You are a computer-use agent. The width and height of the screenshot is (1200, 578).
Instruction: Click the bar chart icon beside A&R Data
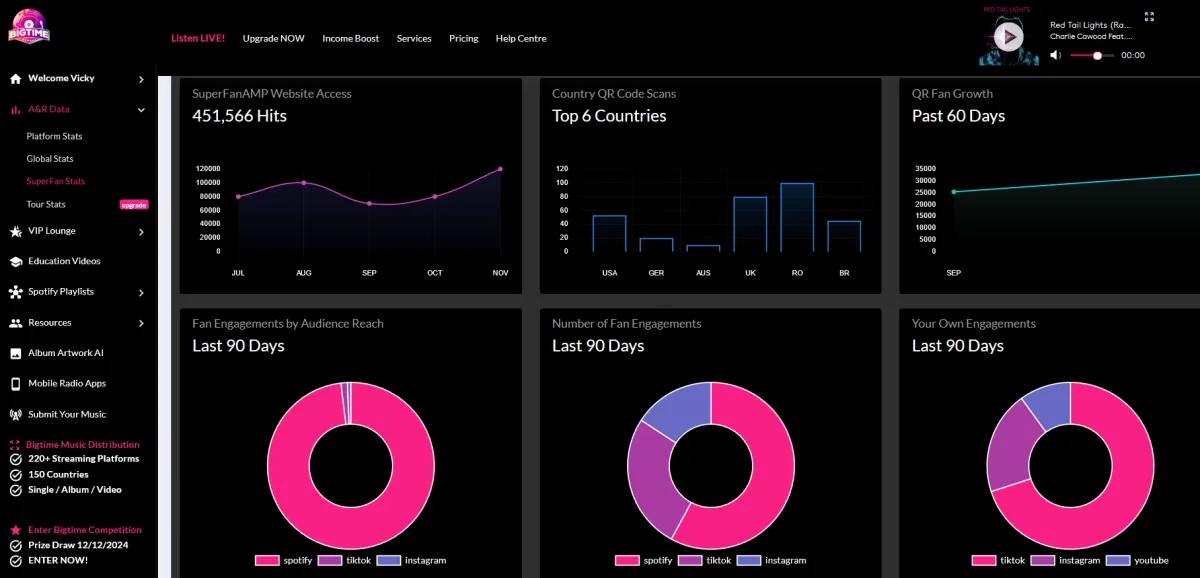tap(16, 109)
